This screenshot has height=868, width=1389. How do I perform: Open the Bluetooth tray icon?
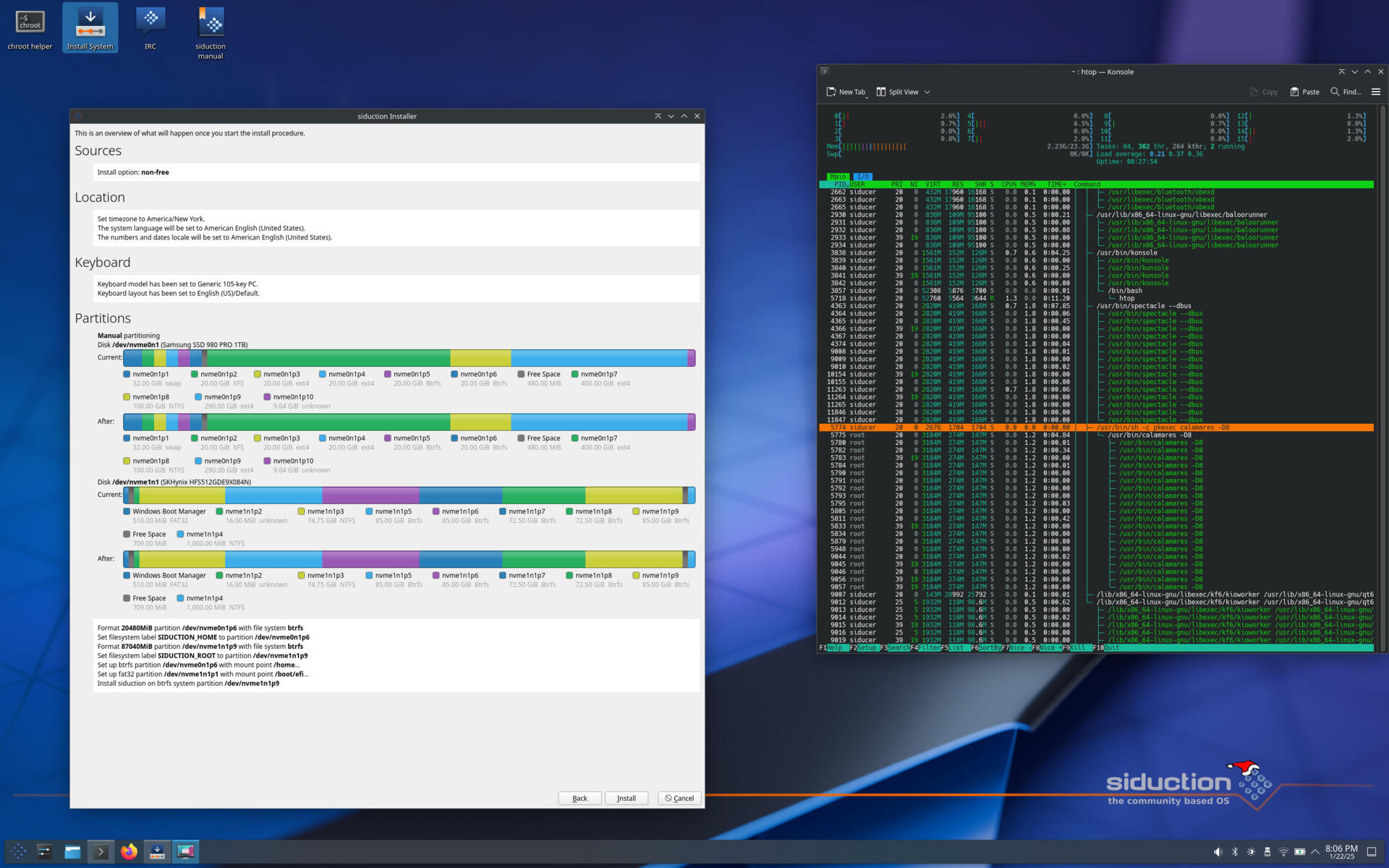[x=1235, y=852]
